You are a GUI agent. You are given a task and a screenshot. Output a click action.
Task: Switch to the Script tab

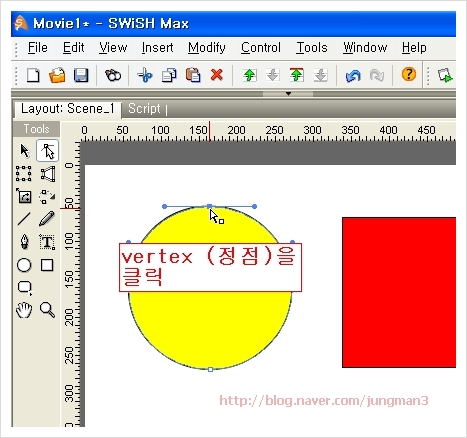point(144,109)
